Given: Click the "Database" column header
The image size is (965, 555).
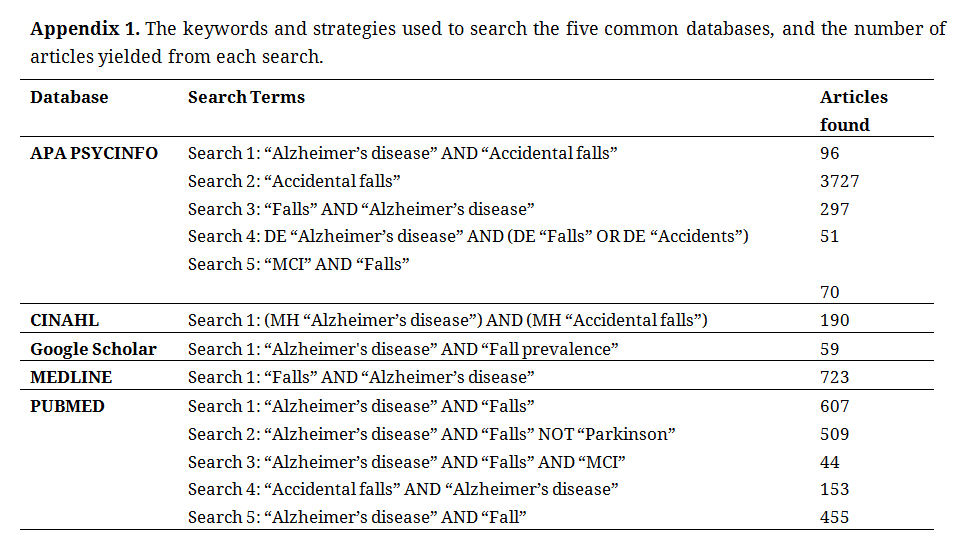Looking at the screenshot, I should (x=69, y=97).
